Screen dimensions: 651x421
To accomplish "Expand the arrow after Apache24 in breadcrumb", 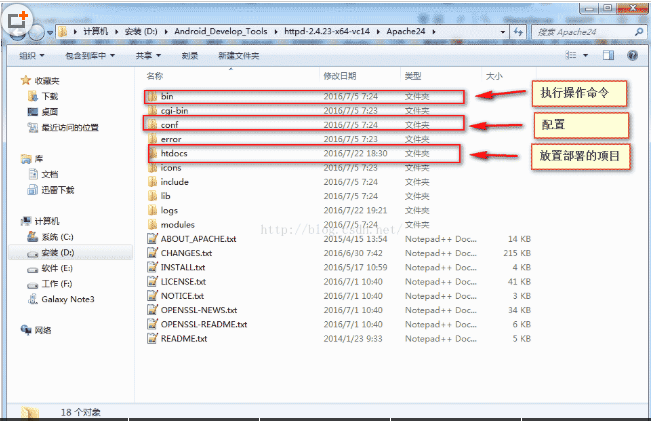I will pos(434,32).
